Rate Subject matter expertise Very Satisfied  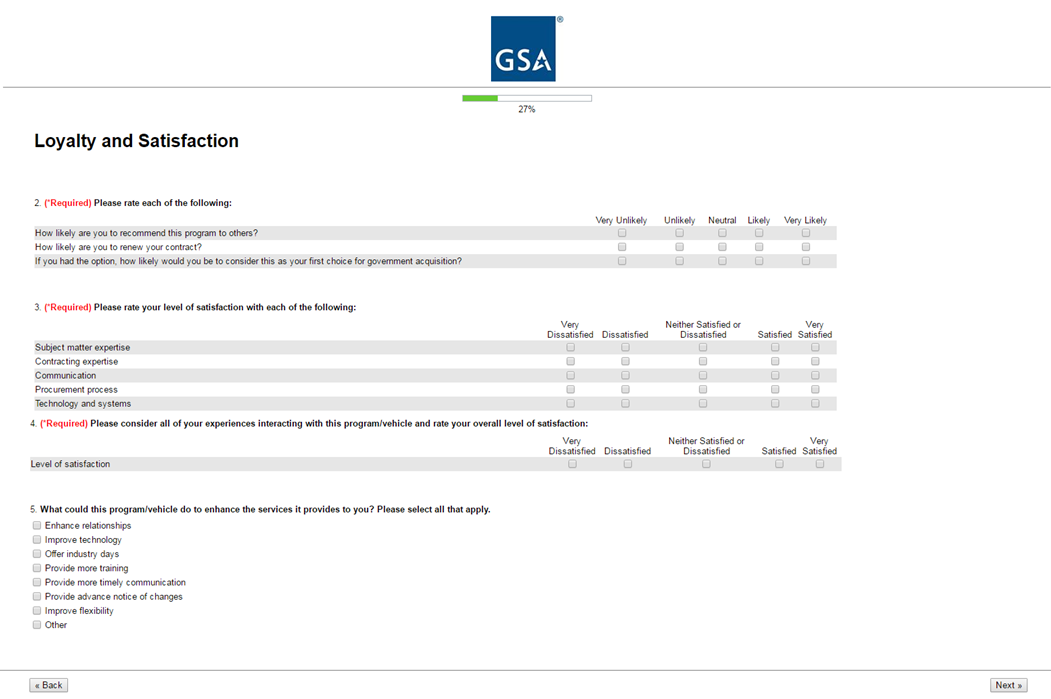(x=815, y=347)
